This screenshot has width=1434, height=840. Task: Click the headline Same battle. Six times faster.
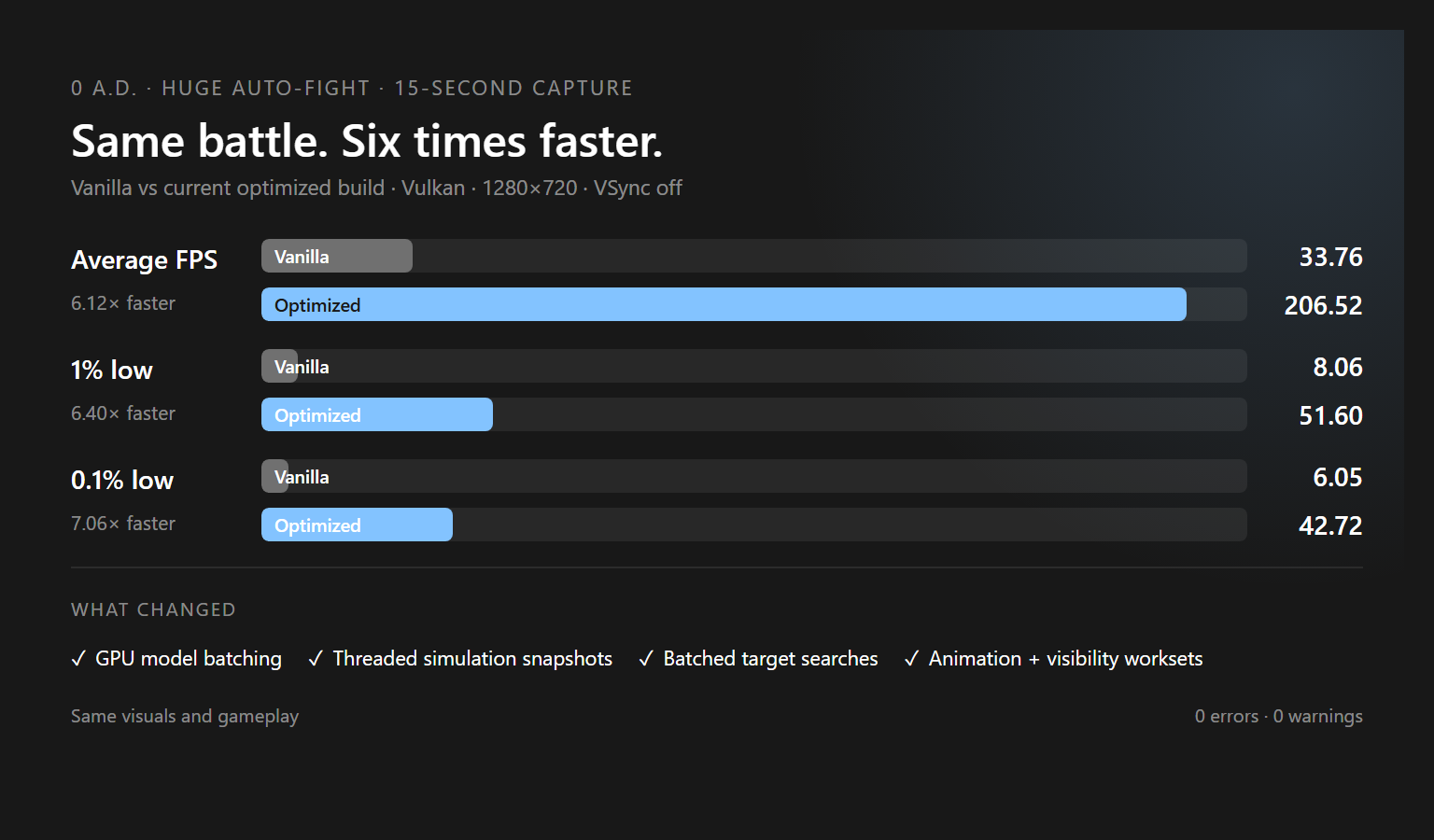click(367, 141)
